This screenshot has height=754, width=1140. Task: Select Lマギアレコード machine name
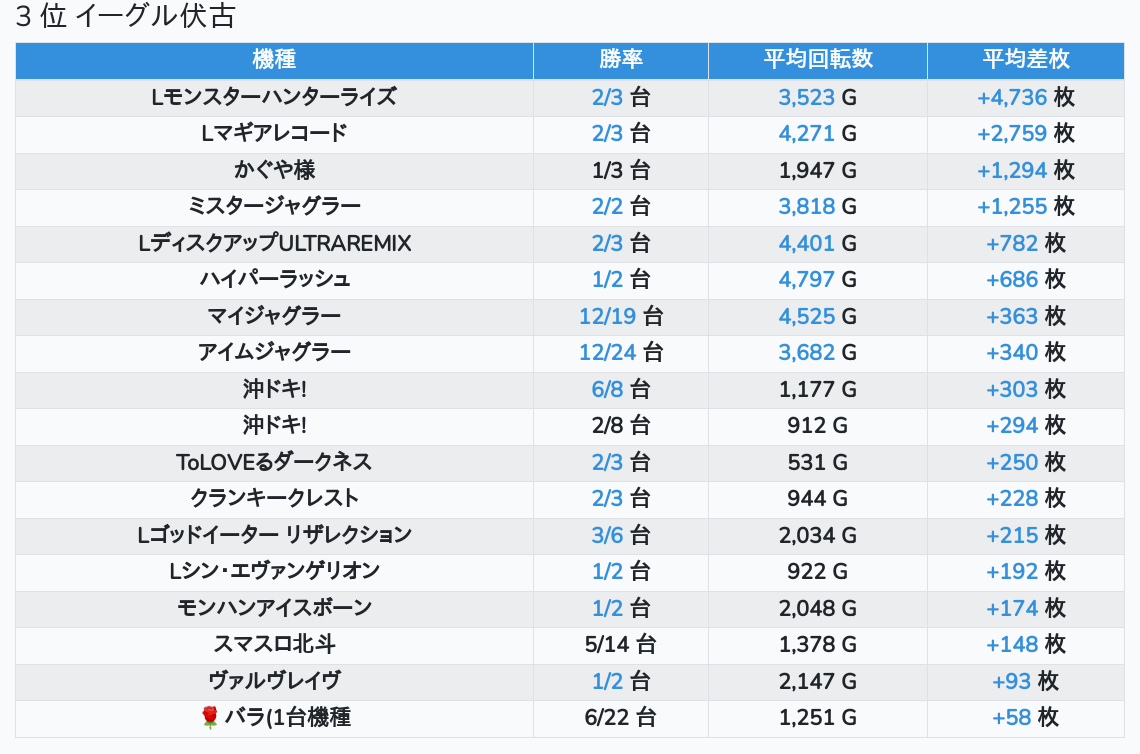click(274, 133)
